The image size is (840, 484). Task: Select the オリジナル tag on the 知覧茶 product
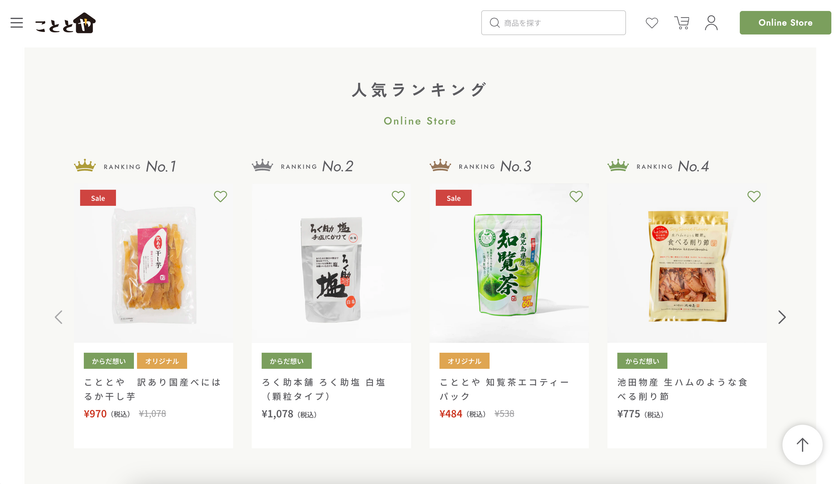(464, 361)
